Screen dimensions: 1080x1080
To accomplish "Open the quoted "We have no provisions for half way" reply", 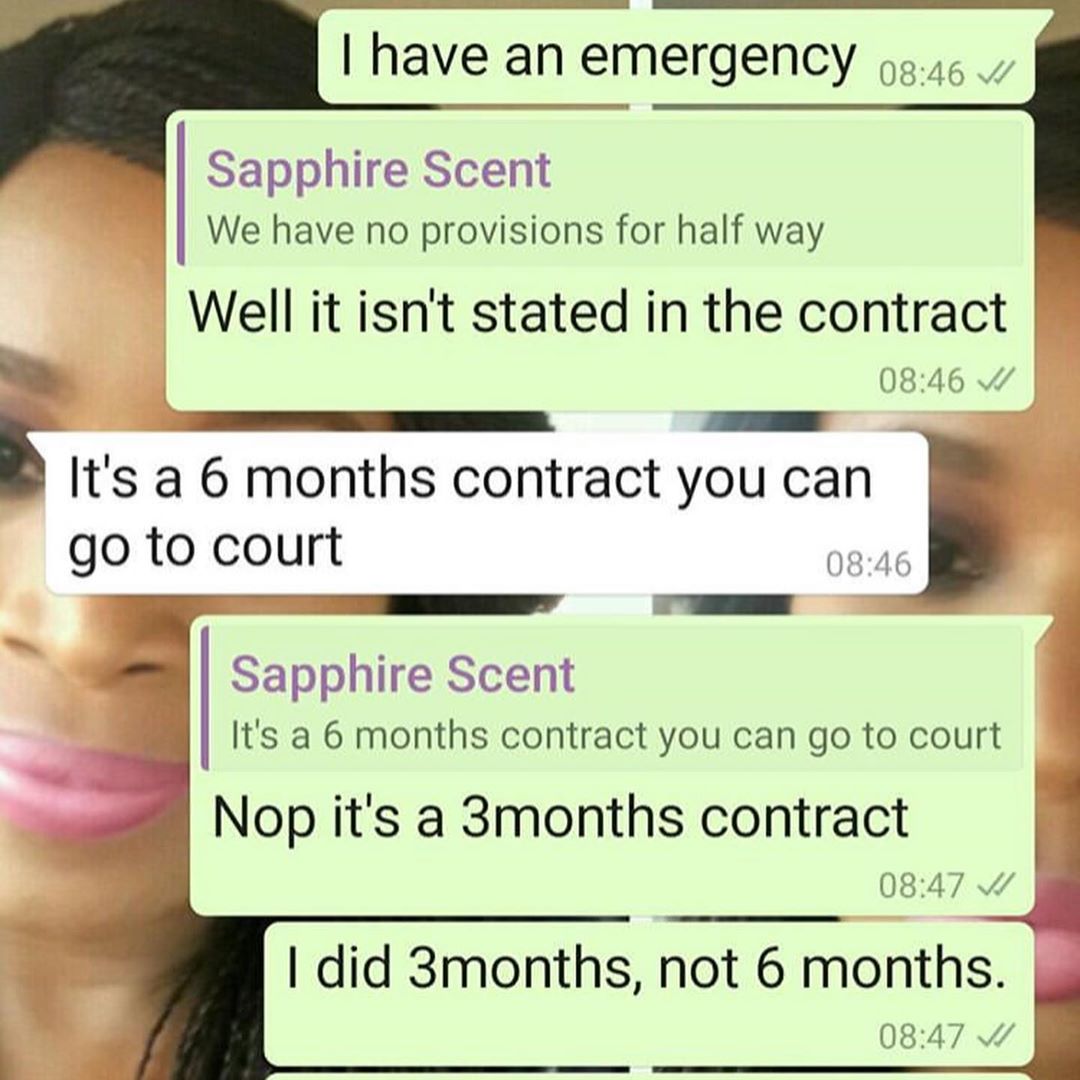I will (600, 193).
